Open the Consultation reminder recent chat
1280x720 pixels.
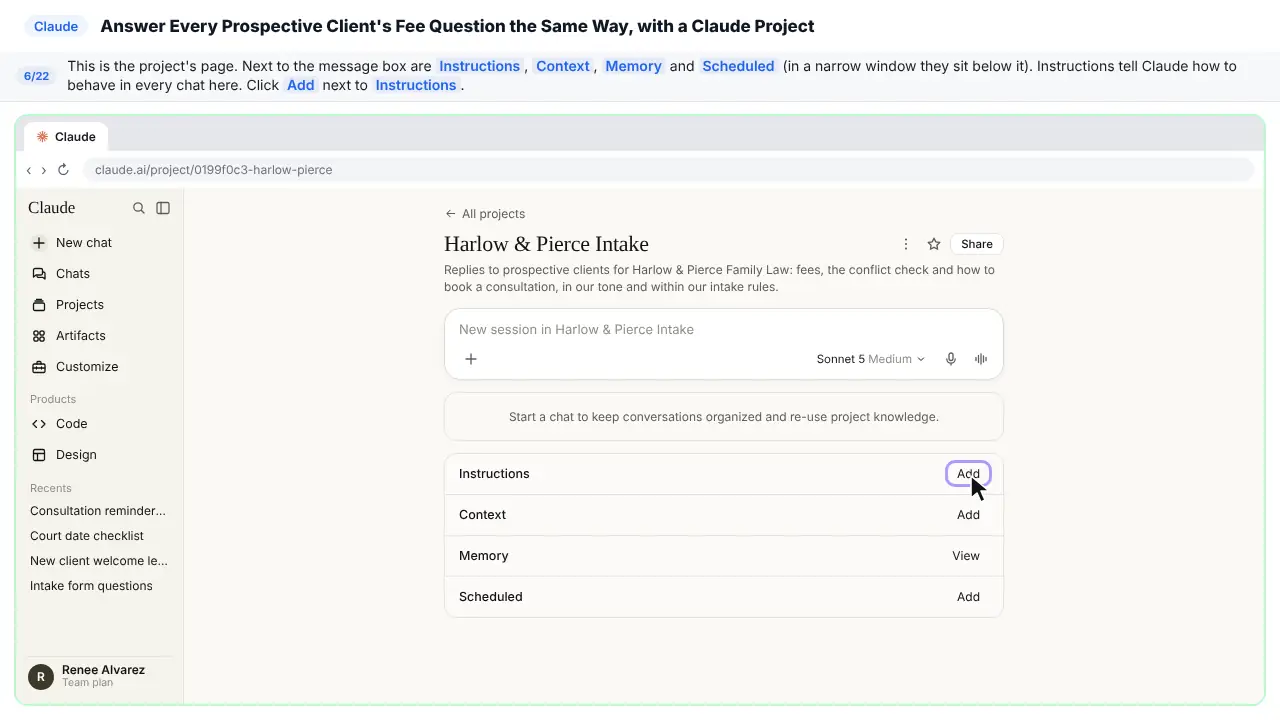tap(100, 511)
